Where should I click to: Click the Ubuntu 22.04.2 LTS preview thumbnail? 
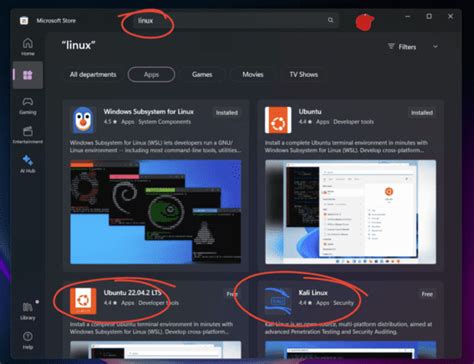(x=156, y=349)
